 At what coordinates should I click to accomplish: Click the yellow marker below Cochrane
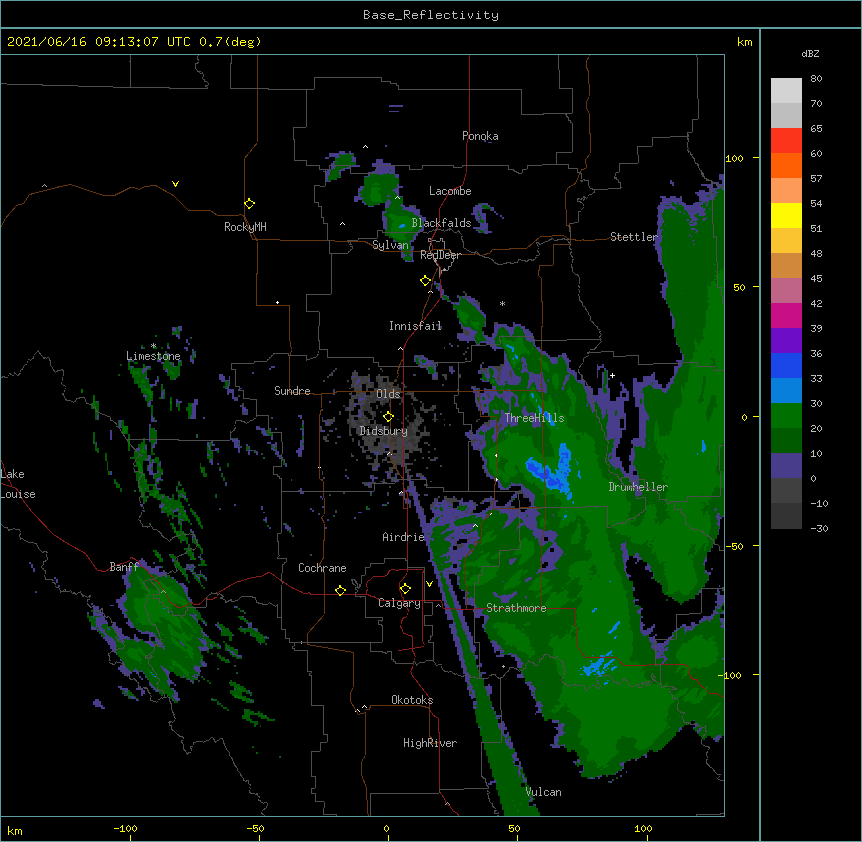pos(340,590)
